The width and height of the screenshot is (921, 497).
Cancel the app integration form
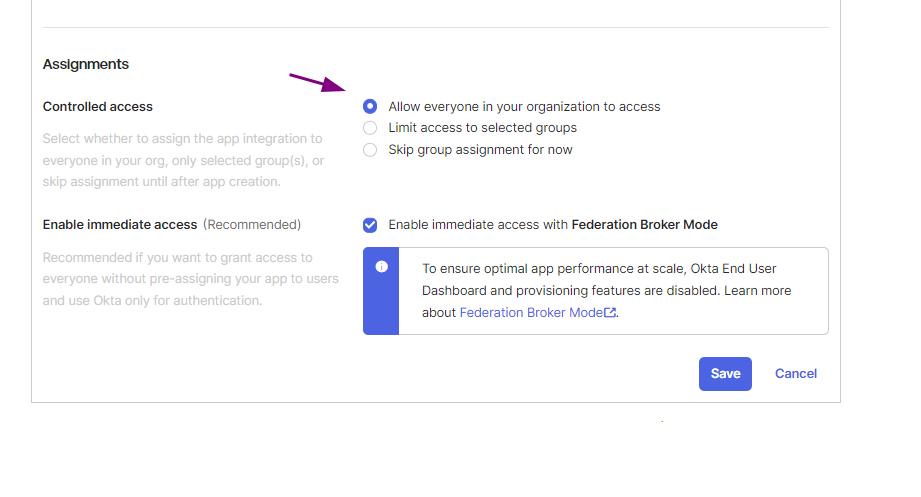796,374
